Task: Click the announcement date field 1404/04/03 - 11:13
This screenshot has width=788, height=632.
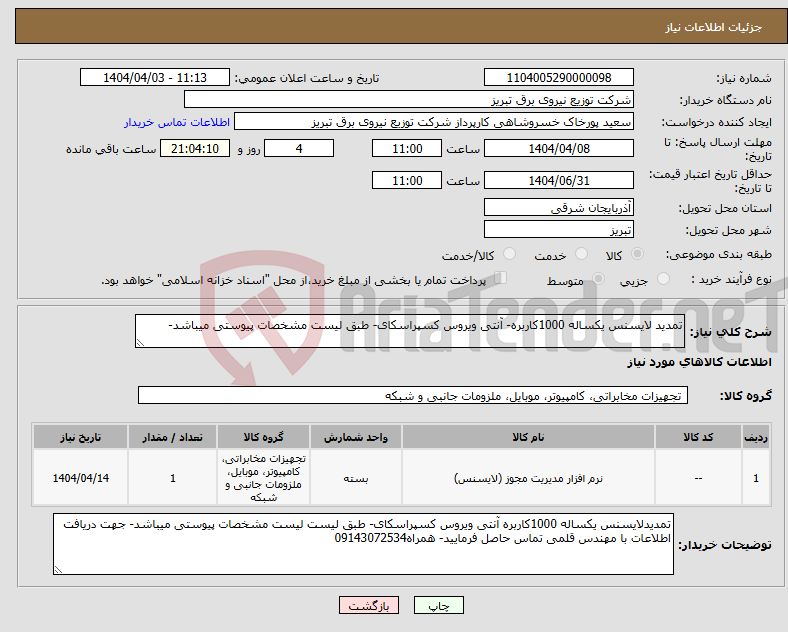Action: click(155, 77)
